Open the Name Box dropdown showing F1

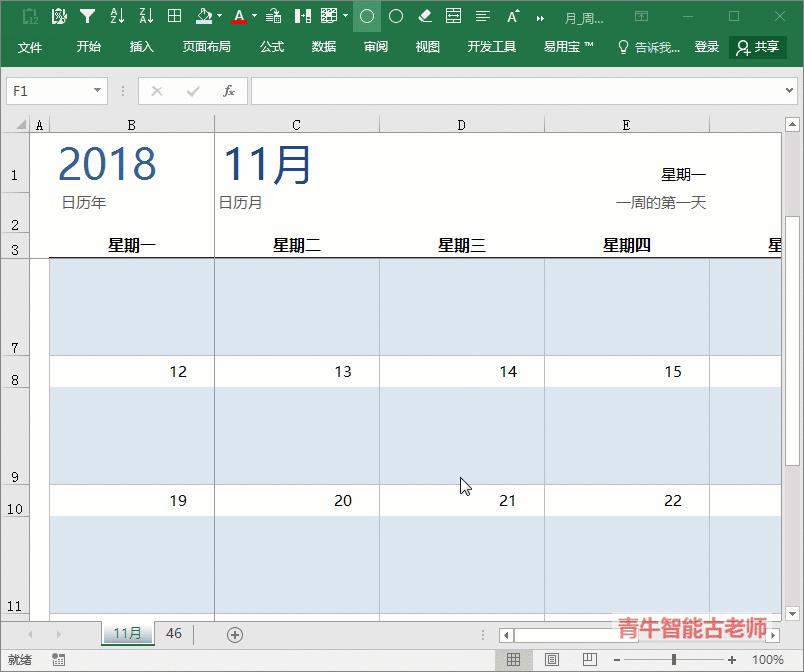96,91
